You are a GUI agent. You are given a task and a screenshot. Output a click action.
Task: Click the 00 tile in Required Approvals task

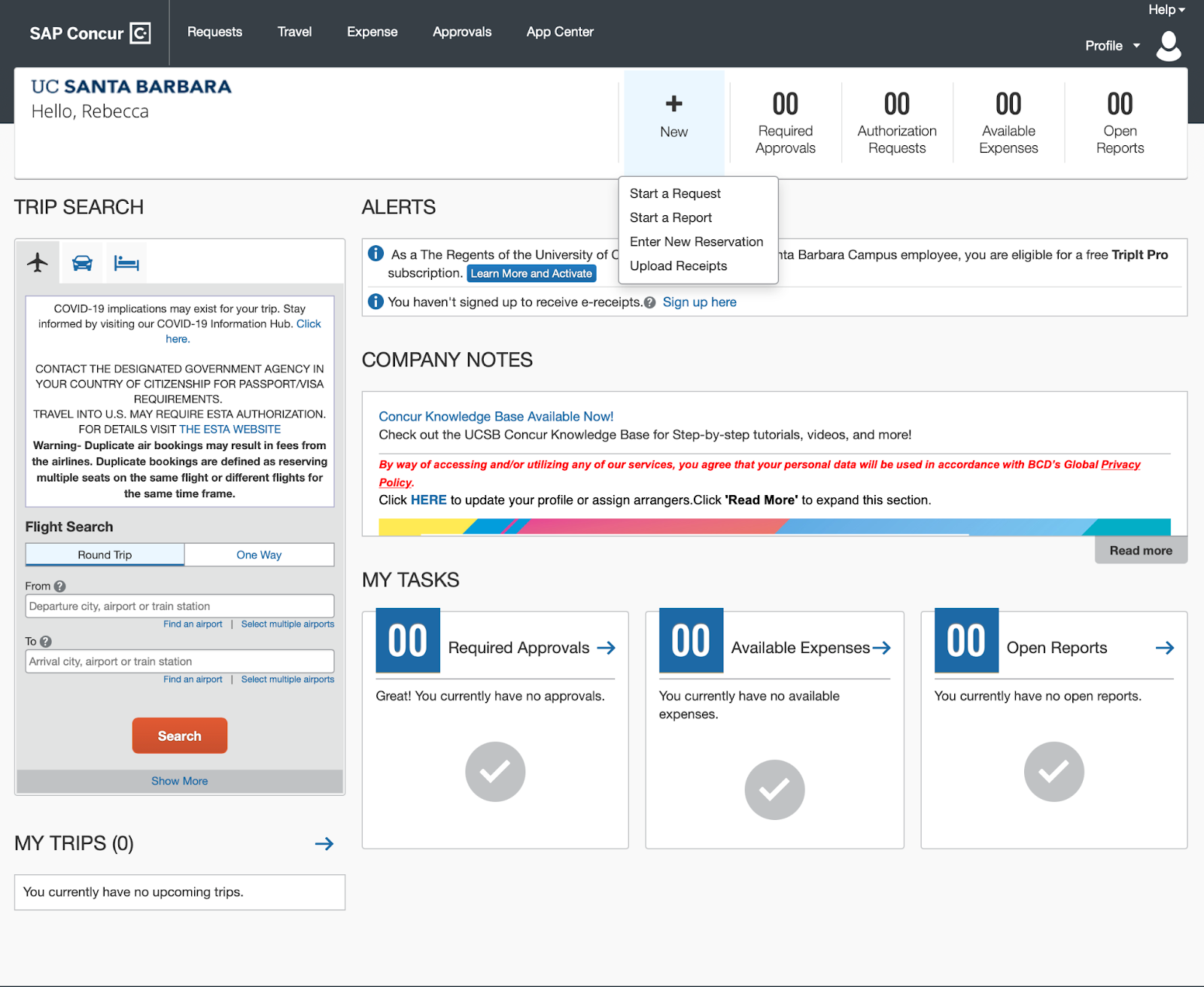[408, 640]
